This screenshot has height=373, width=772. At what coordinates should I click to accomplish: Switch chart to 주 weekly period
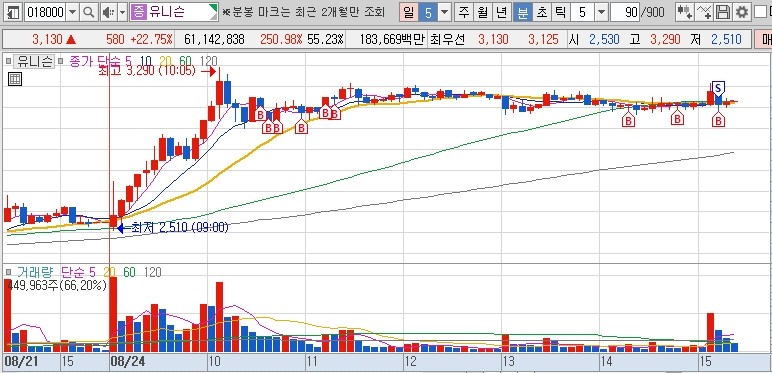point(463,13)
